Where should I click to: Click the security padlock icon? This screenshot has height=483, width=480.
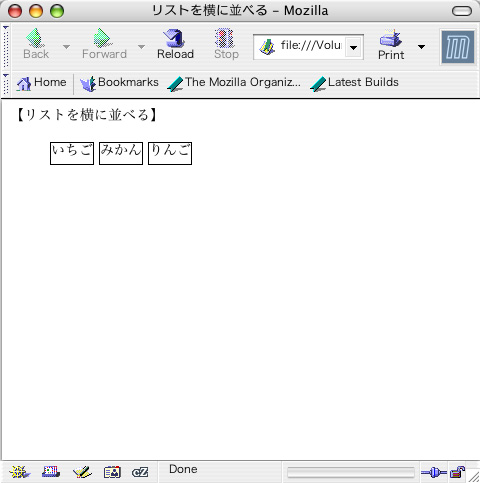(x=457, y=472)
